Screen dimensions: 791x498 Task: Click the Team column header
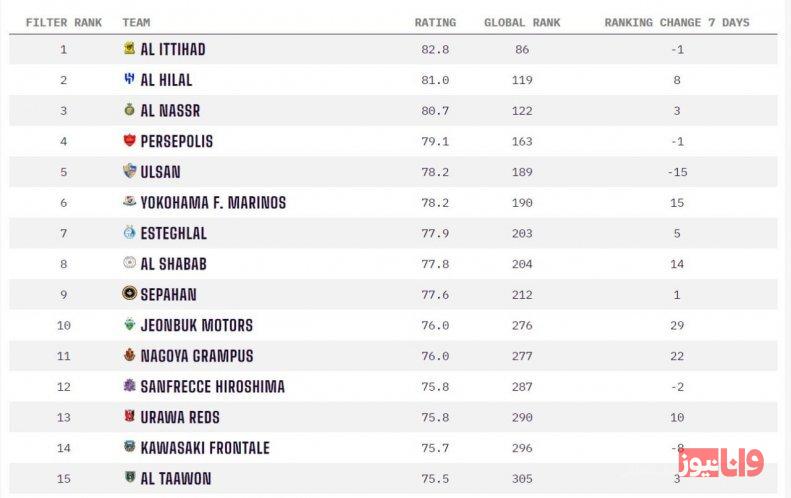click(136, 22)
